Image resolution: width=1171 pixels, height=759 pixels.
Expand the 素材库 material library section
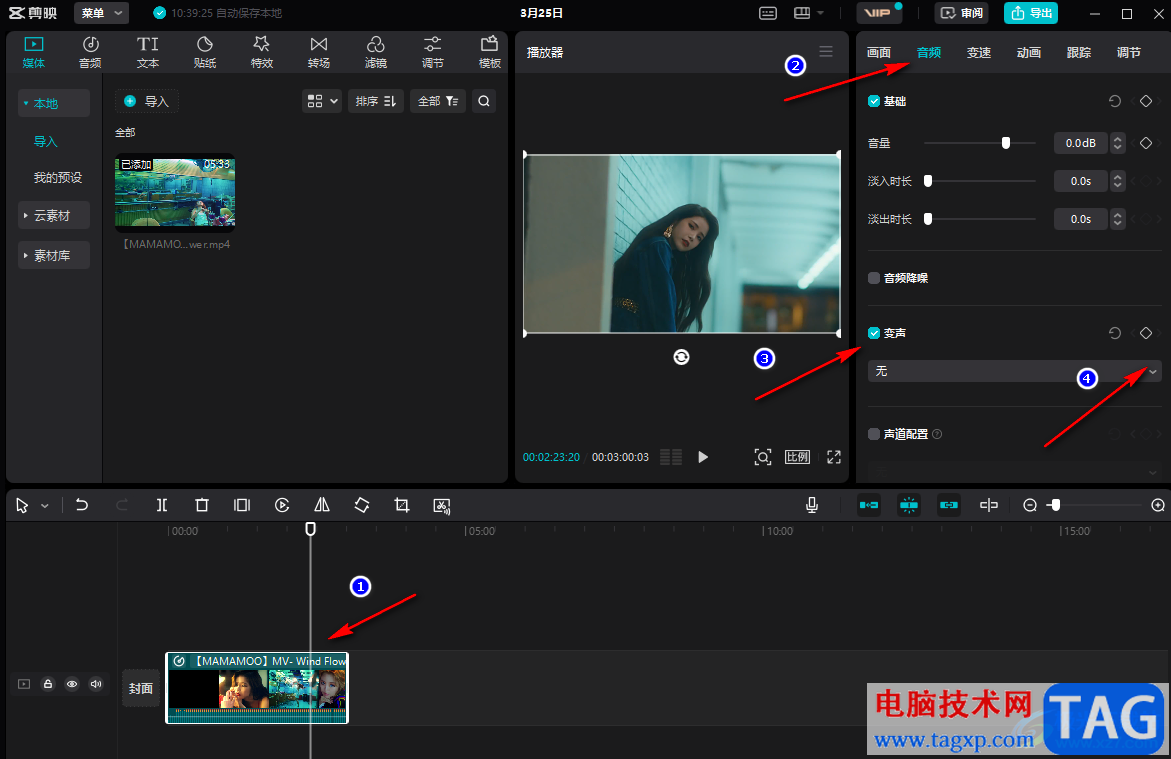point(54,255)
